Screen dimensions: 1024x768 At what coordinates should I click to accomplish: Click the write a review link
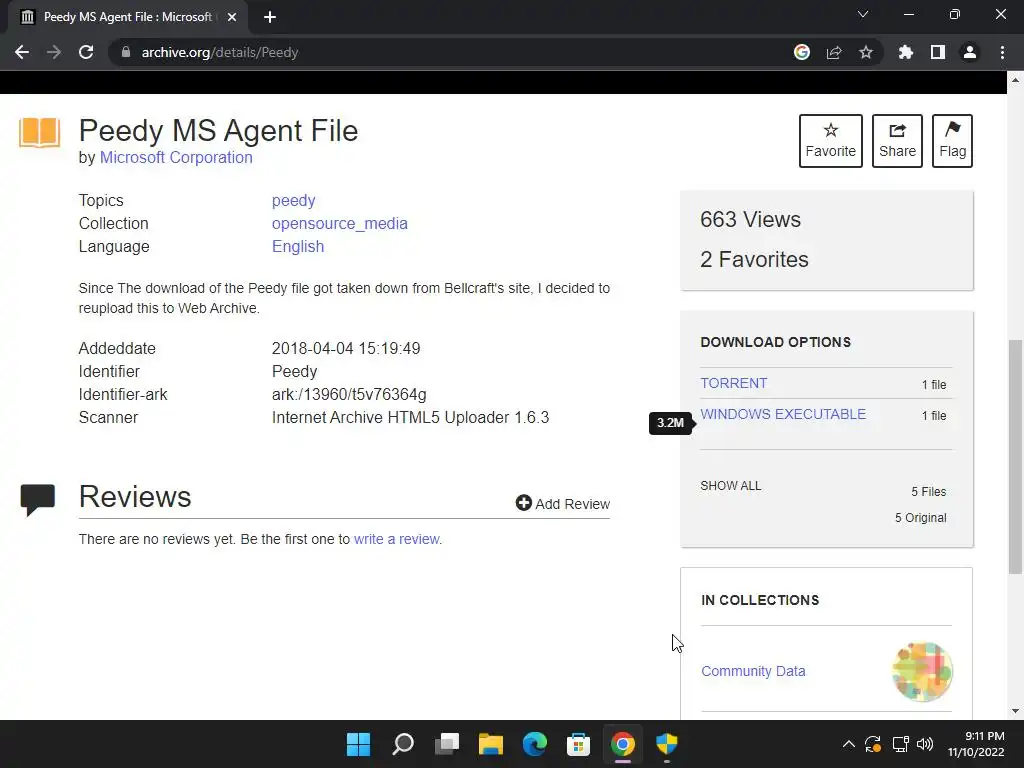(x=396, y=539)
